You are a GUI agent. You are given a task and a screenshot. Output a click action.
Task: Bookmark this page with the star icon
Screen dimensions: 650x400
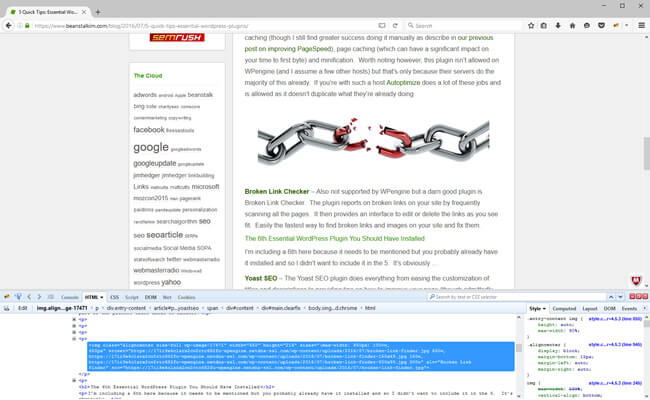(531, 26)
